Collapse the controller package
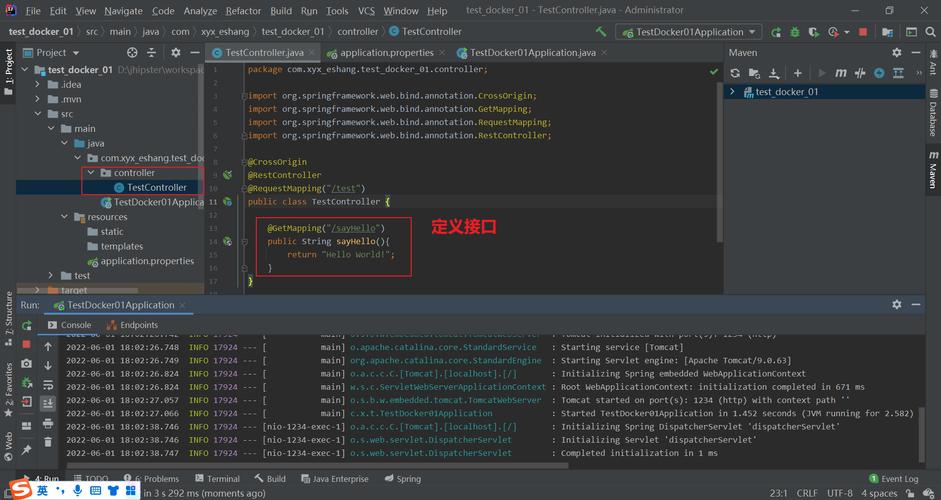This screenshot has width=941, height=500. tap(91, 172)
